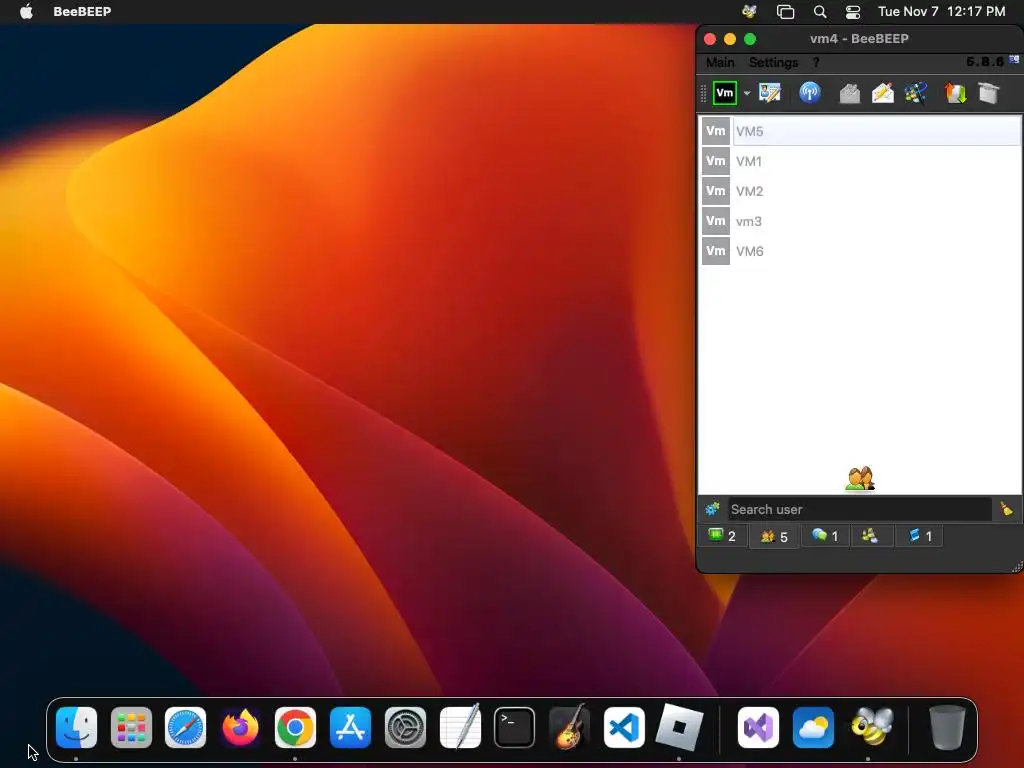Screen dimensions: 1024x768
Task: Open the cloud weather app in the Dock
Action: (x=813, y=727)
